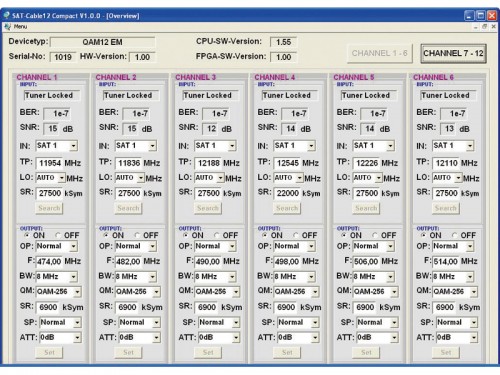Viewport: 500px width, 375px height.
Task: Click Channel 3 output frequency field 490,00
Action: click(x=208, y=261)
